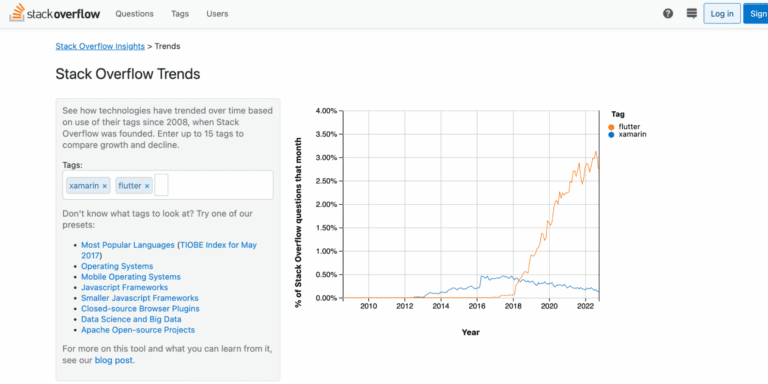The width and height of the screenshot is (768, 384).
Task: Focus the tags input box
Action: [162, 186]
